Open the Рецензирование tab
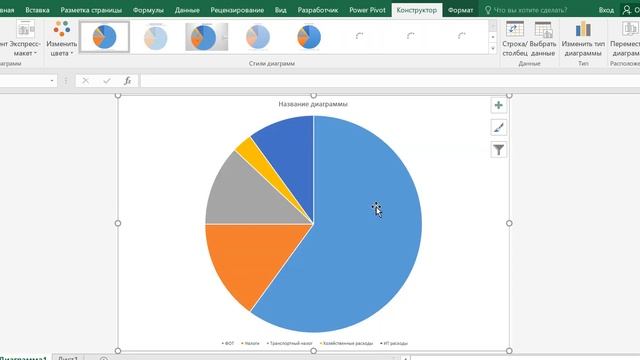The width and height of the screenshot is (640, 360). tap(237, 10)
